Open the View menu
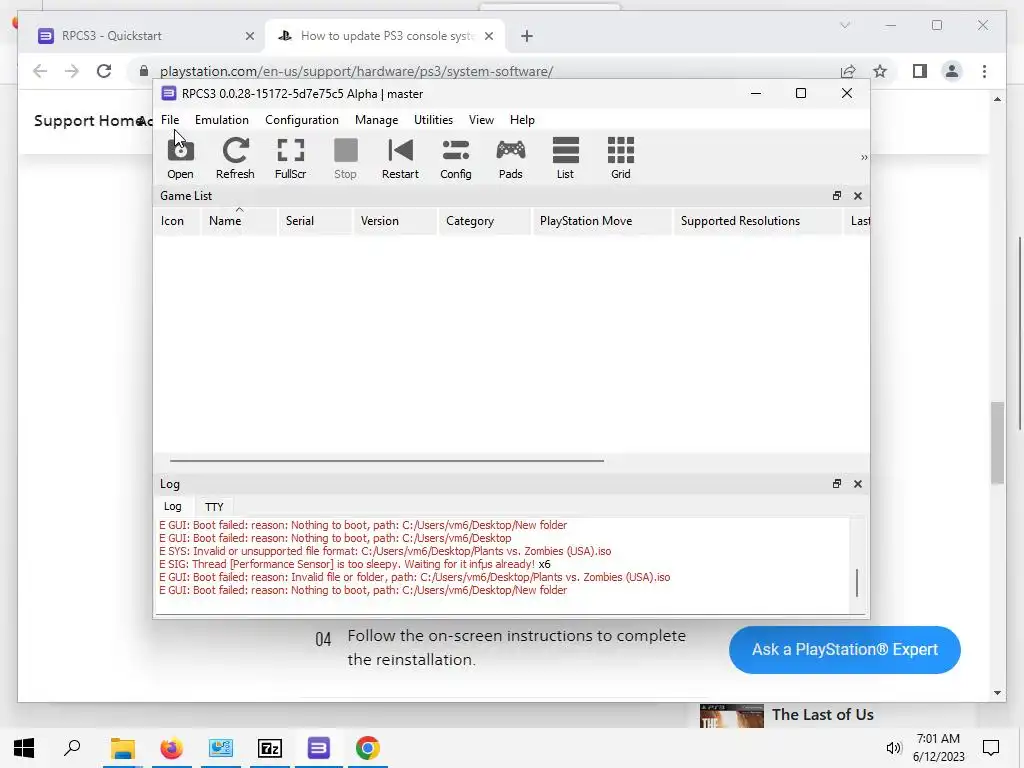Image resolution: width=1024 pixels, height=768 pixels. (481, 120)
